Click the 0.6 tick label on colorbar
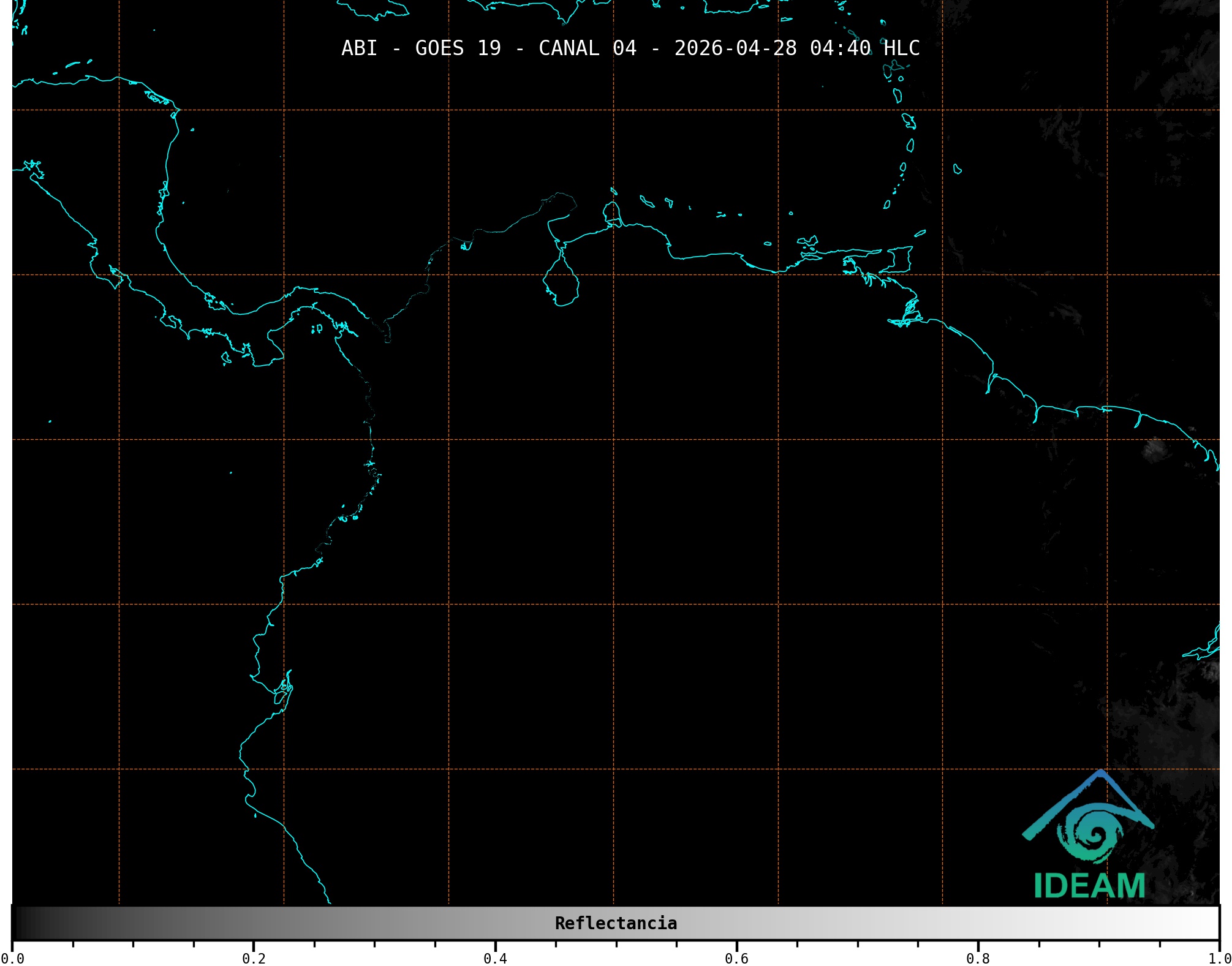Viewport: 1232px width, 966px height. point(736,959)
